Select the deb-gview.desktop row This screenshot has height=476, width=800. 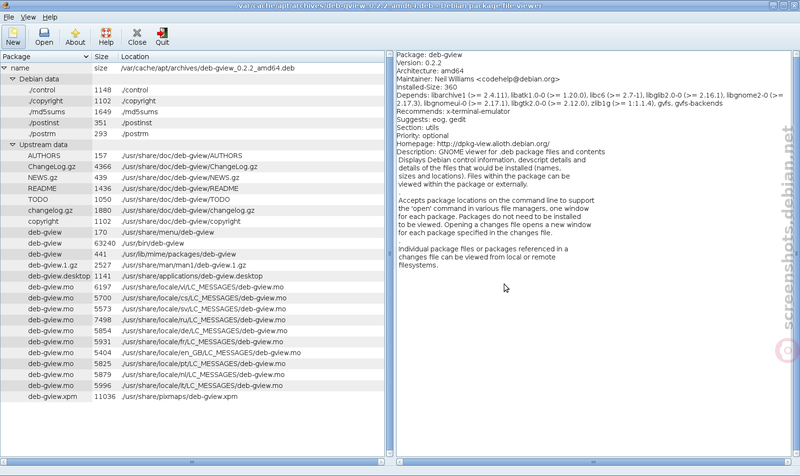[192, 276]
